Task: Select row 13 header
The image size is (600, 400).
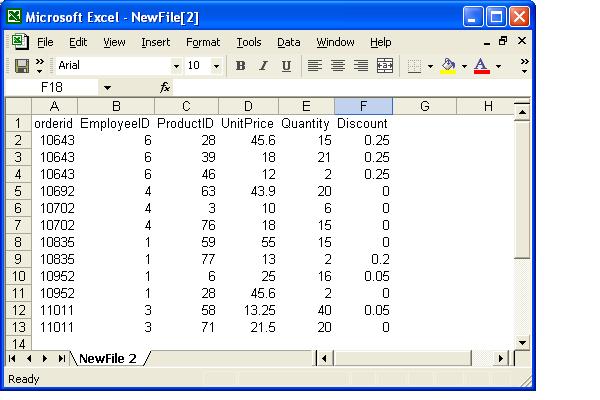Action: (18, 327)
